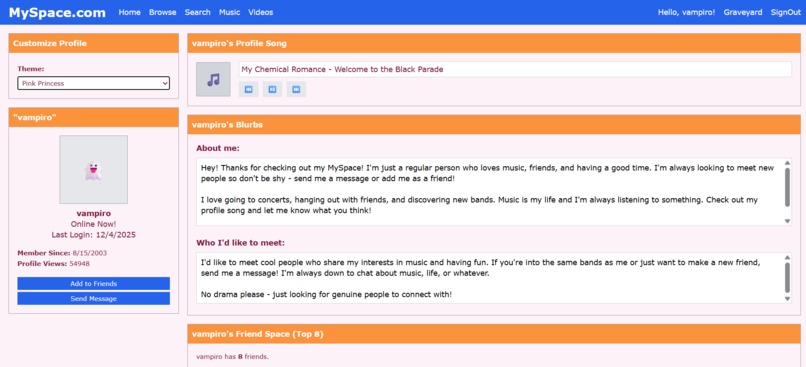The image size is (806, 367).
Task: Click the About me scrollbar up arrow
Action: [x=787, y=163]
